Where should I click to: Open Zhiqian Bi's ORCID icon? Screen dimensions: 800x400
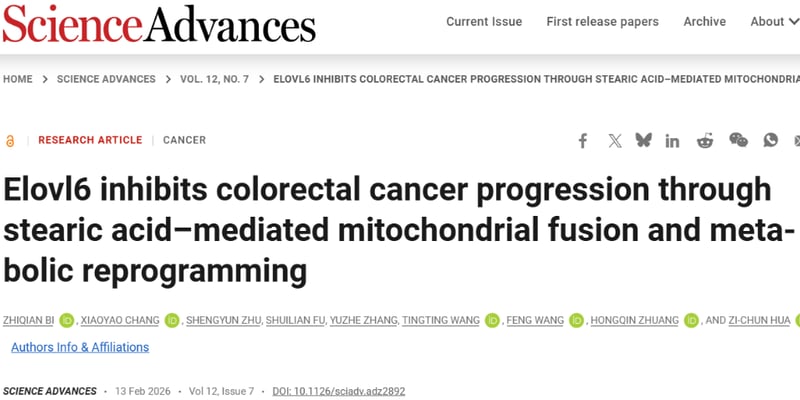67,321
